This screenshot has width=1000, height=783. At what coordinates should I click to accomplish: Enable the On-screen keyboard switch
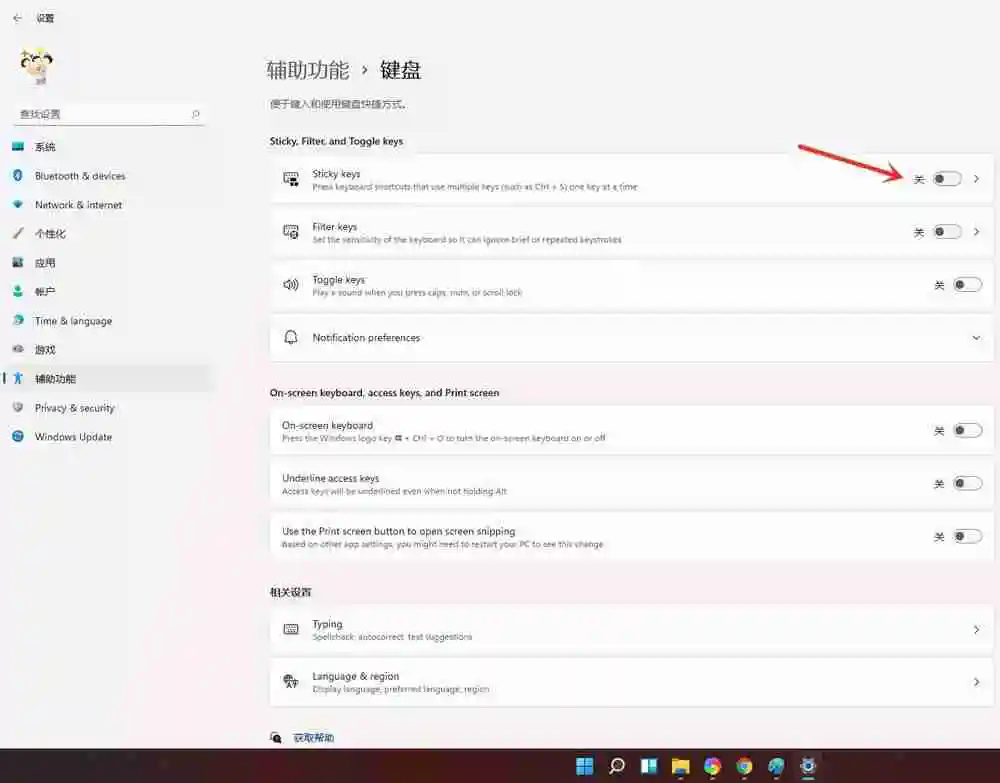pyautogui.click(x=967, y=430)
